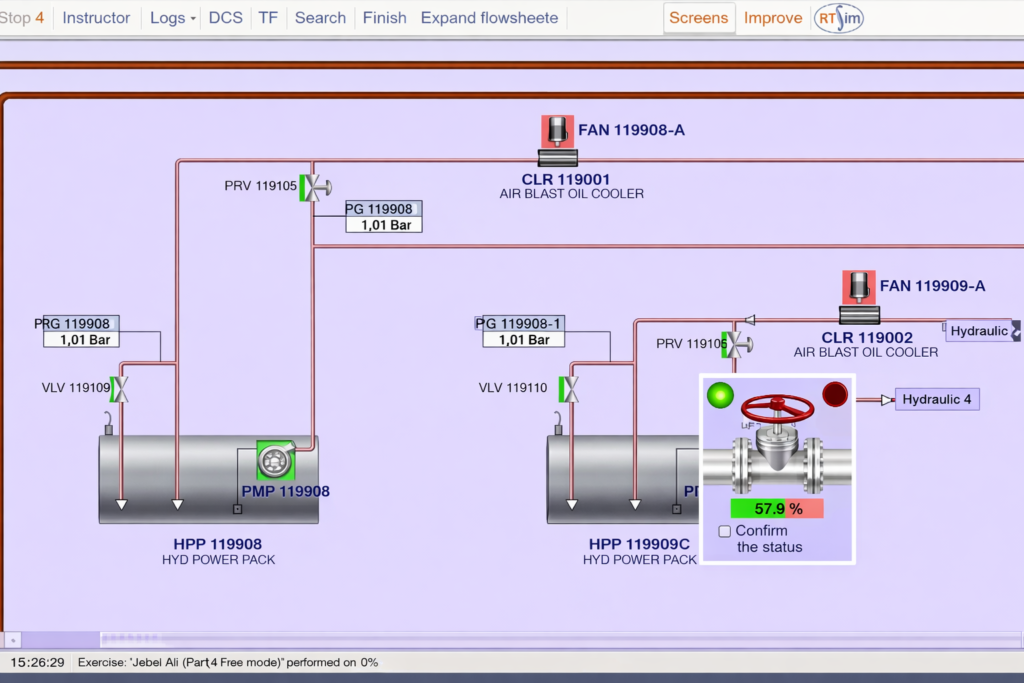Click the VLV 119109 valve symbol

click(119, 389)
